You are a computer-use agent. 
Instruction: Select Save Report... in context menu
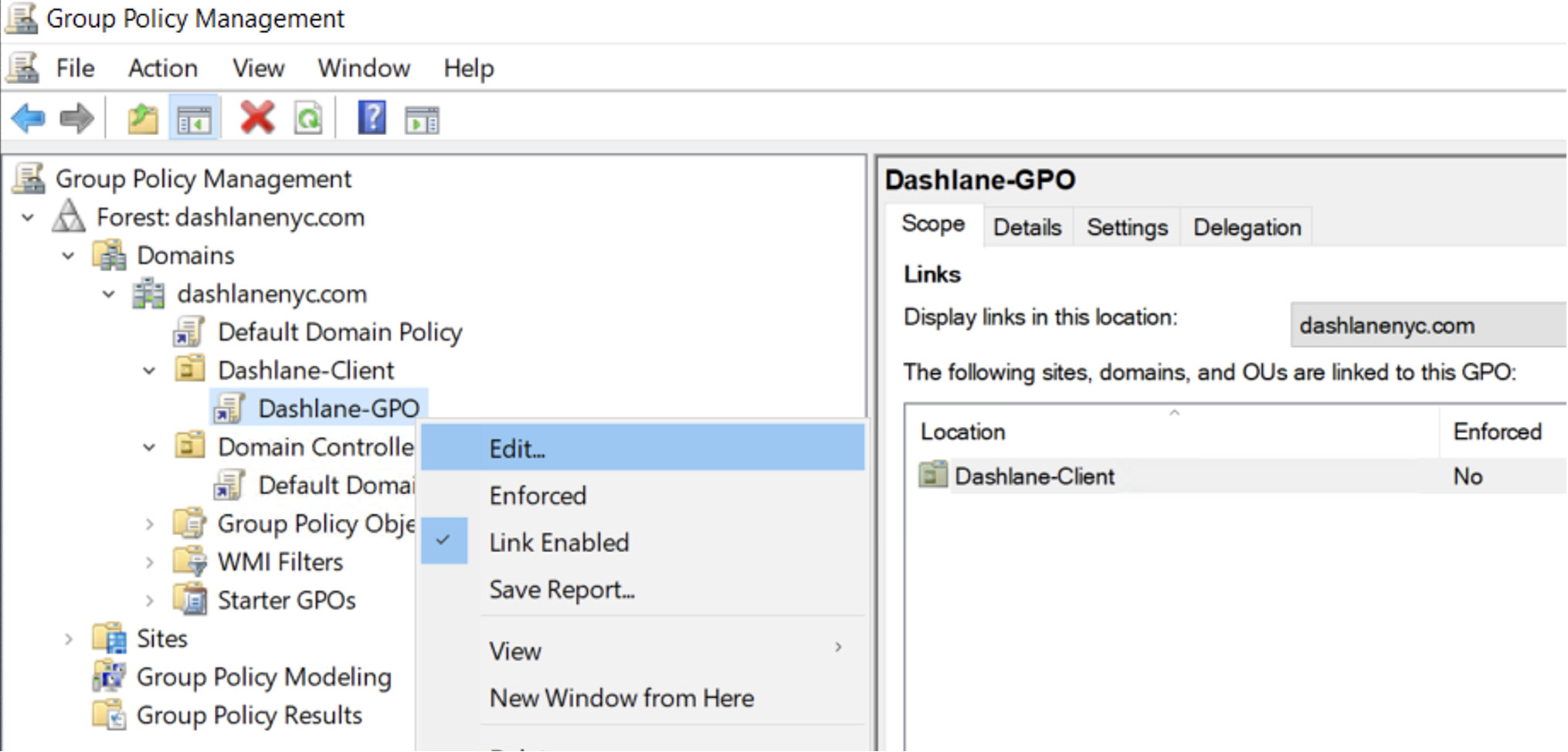click(x=562, y=590)
